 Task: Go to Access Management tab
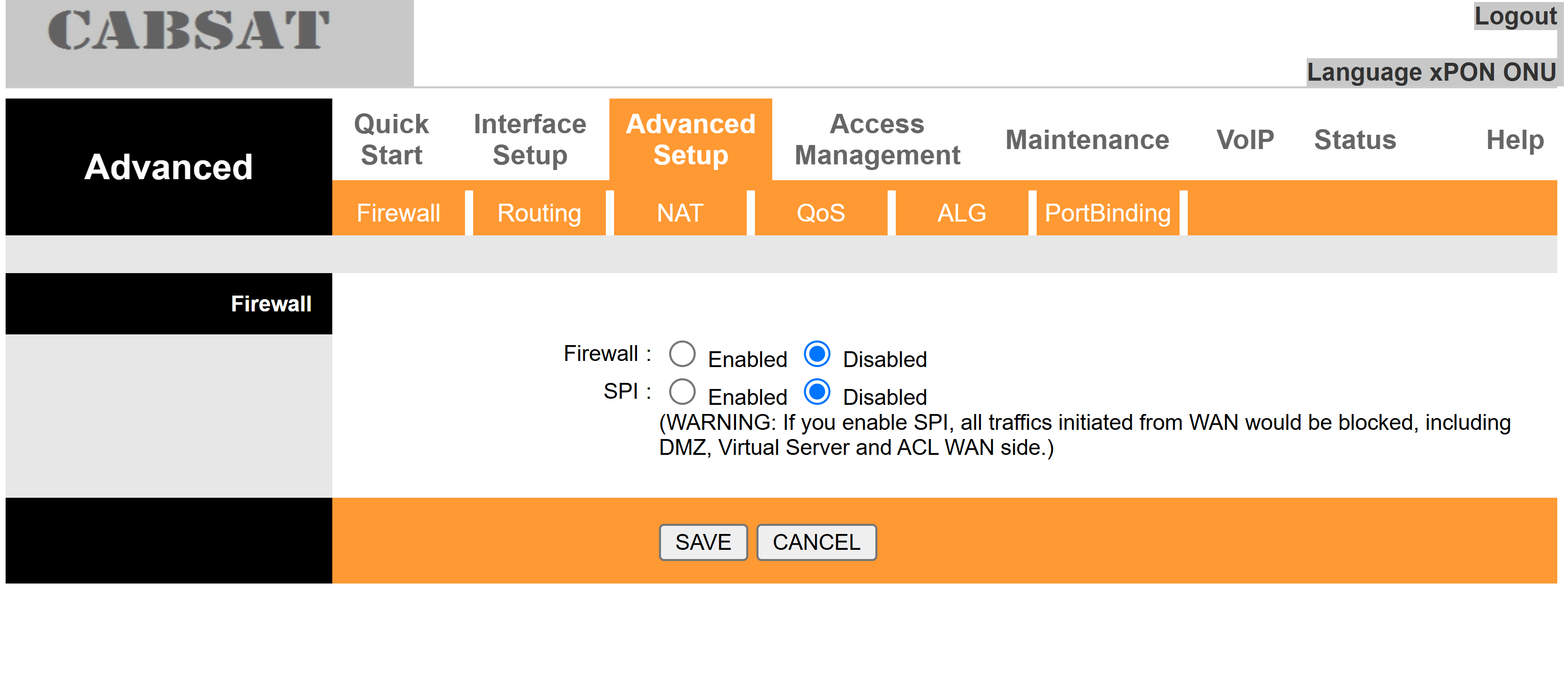(x=877, y=139)
